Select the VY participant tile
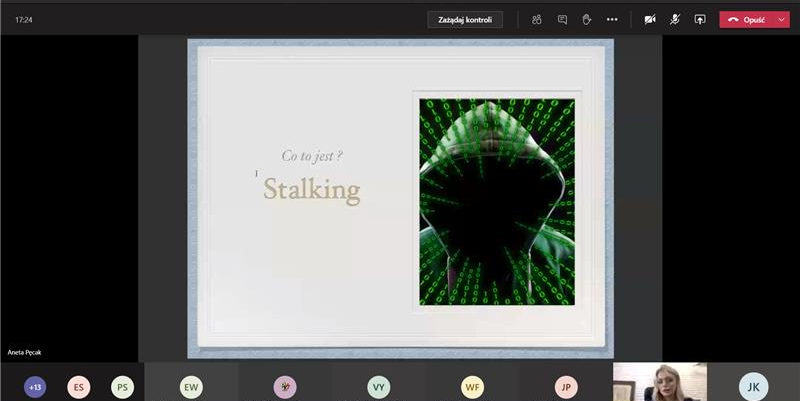Viewport: 800px width, 401px height. [379, 382]
